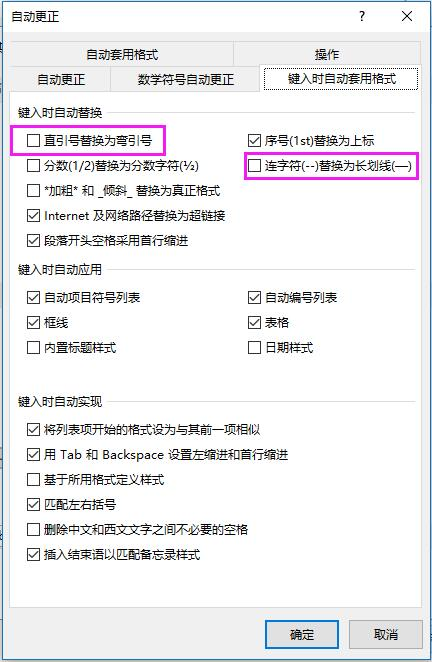Uncheck 段落开头空格采用首行缩进

[x=33, y=241]
